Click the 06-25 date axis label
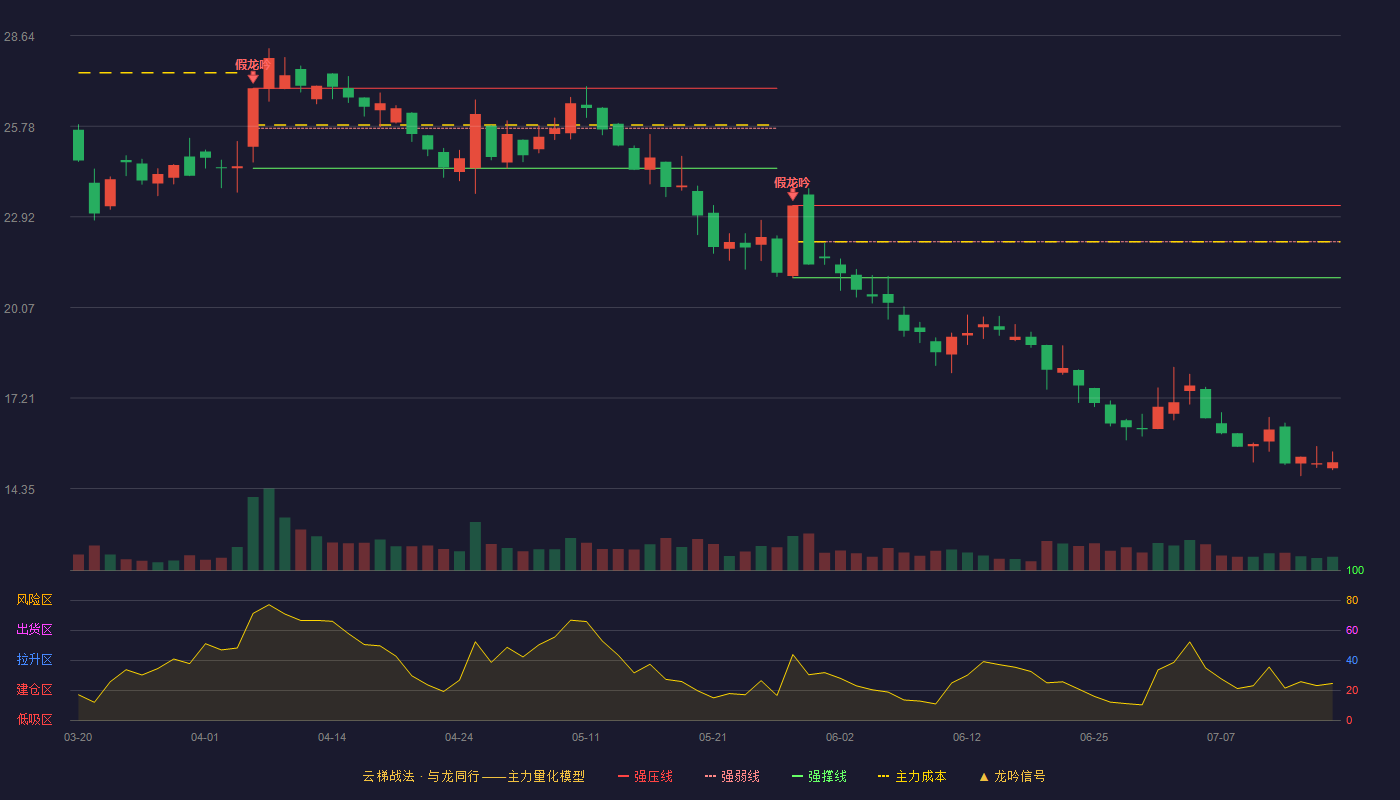The height and width of the screenshot is (800, 1400). point(1094,737)
